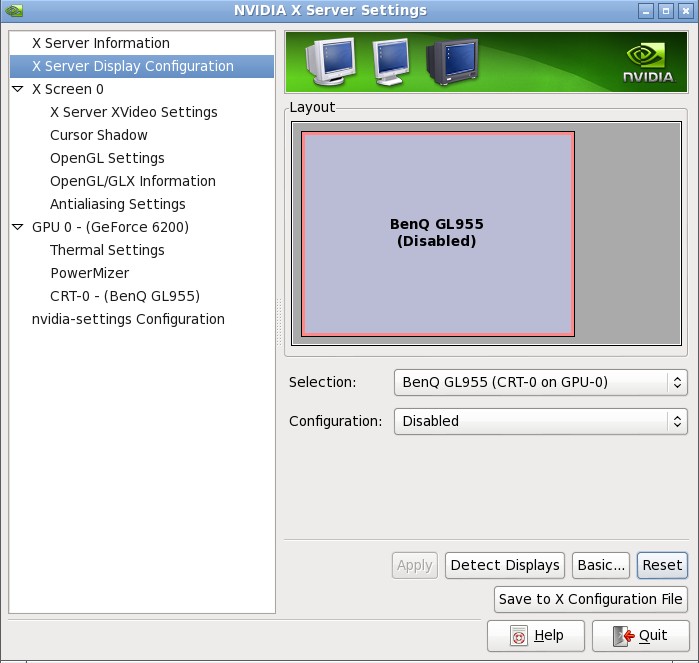Open Thermal Settings page
699x663 pixels.
[107, 250]
